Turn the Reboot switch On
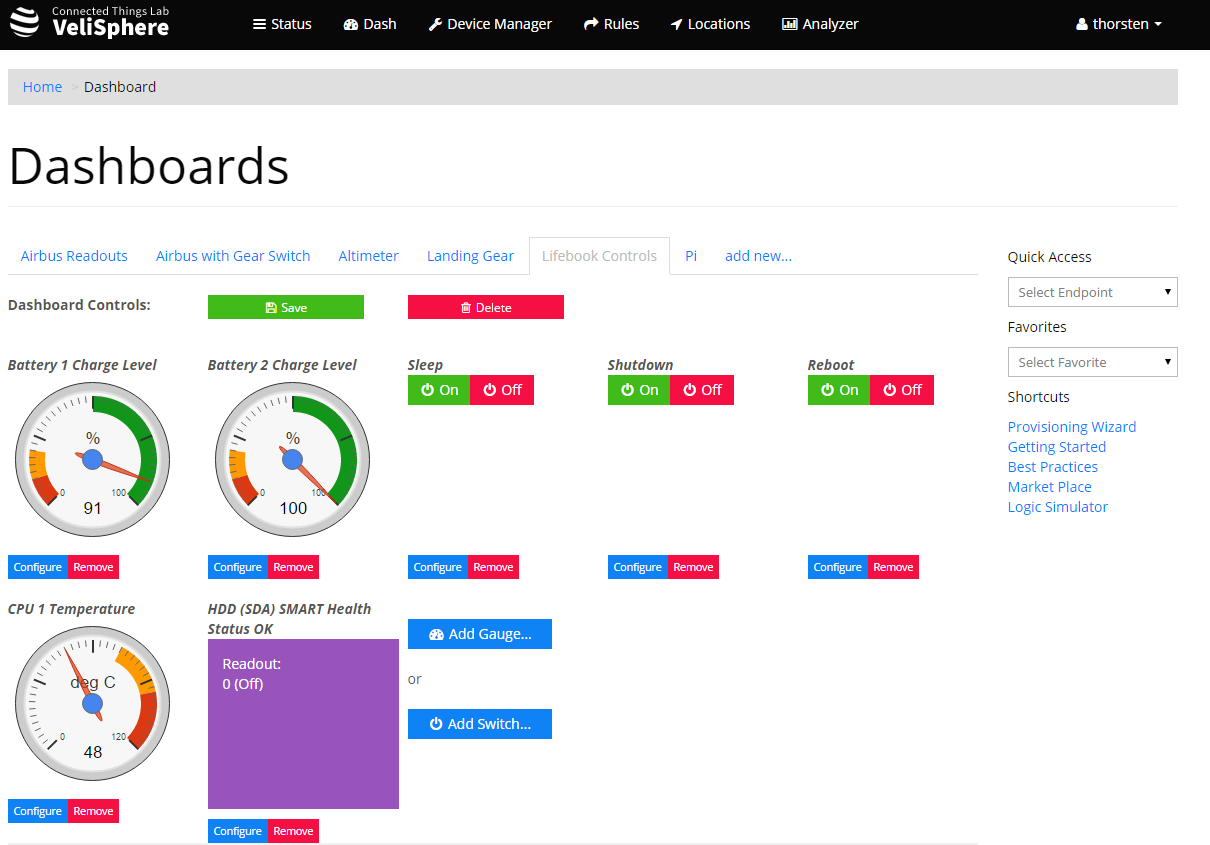The width and height of the screenshot is (1210, 845). [838, 389]
